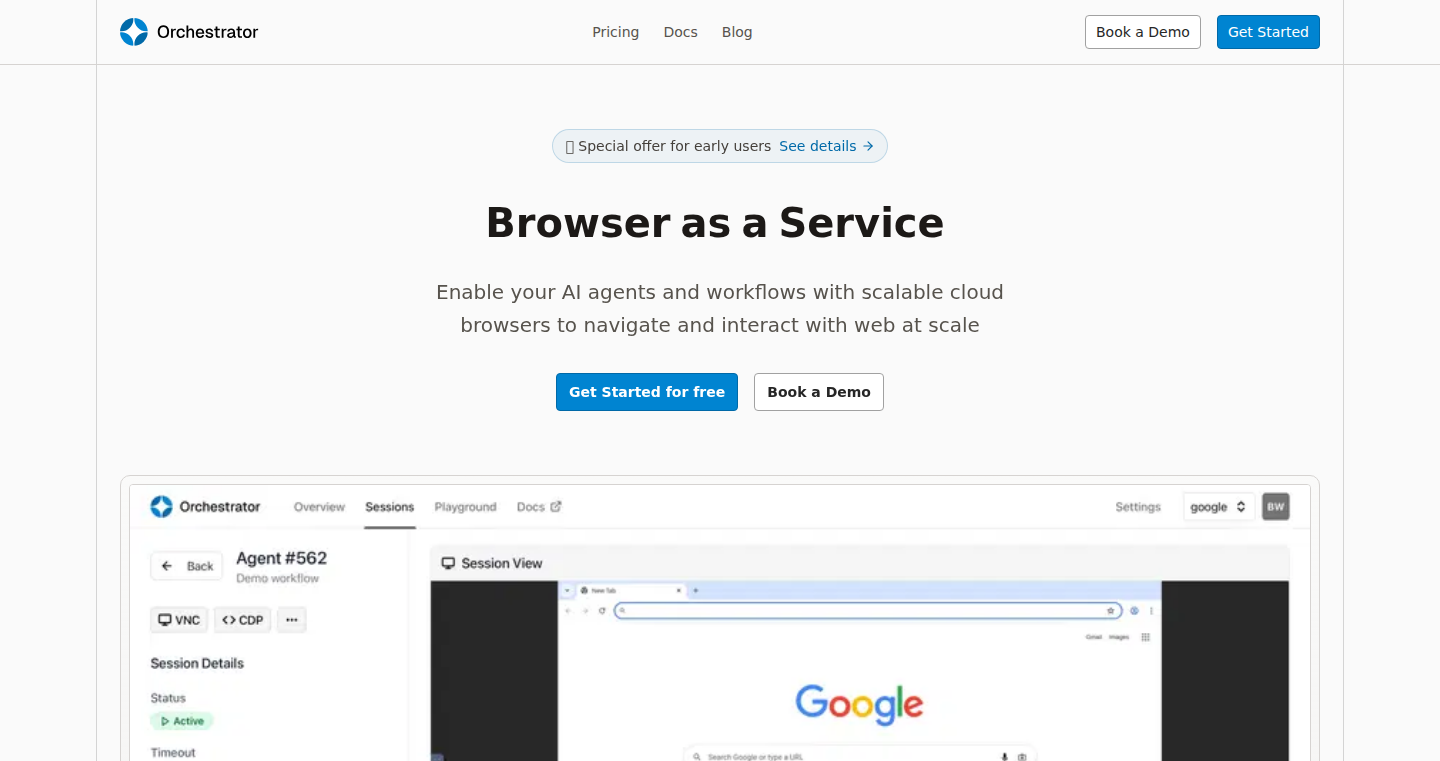1440x761 pixels.
Task: Expand the google project dropdown
Action: point(1219,507)
